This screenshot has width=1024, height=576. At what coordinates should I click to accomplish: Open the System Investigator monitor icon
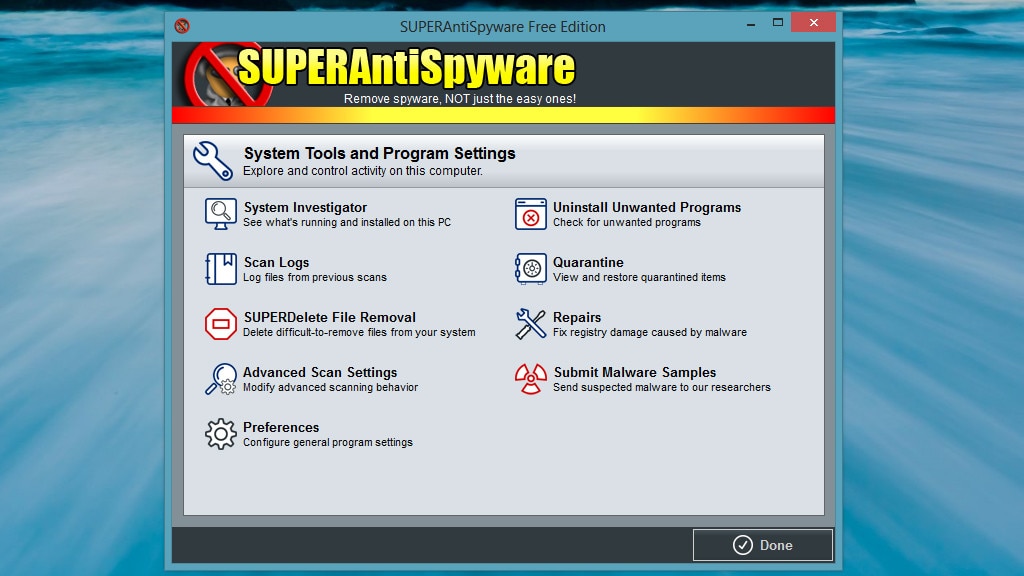point(221,214)
